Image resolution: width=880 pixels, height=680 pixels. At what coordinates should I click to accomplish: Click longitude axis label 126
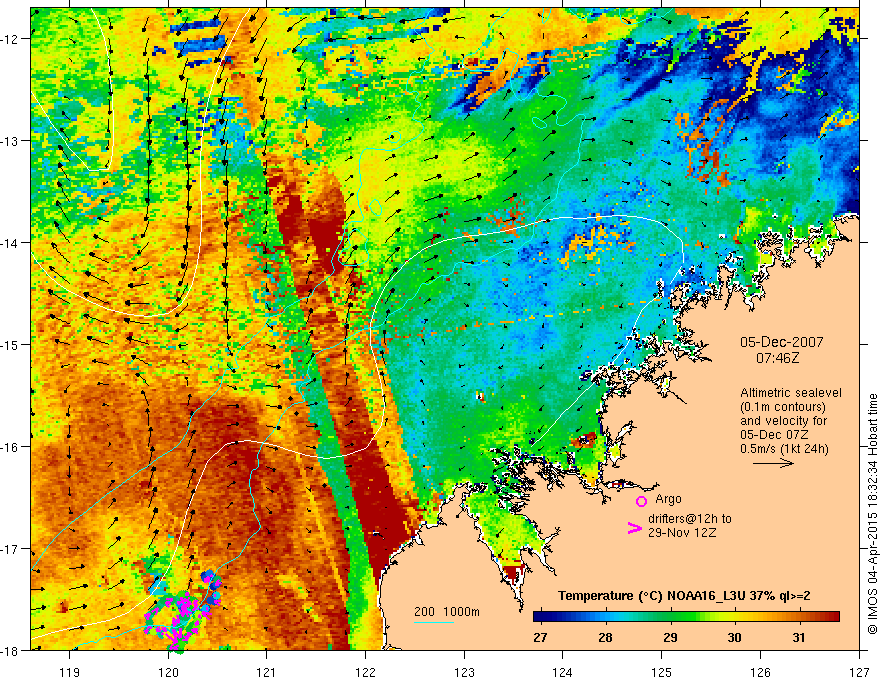point(760,672)
